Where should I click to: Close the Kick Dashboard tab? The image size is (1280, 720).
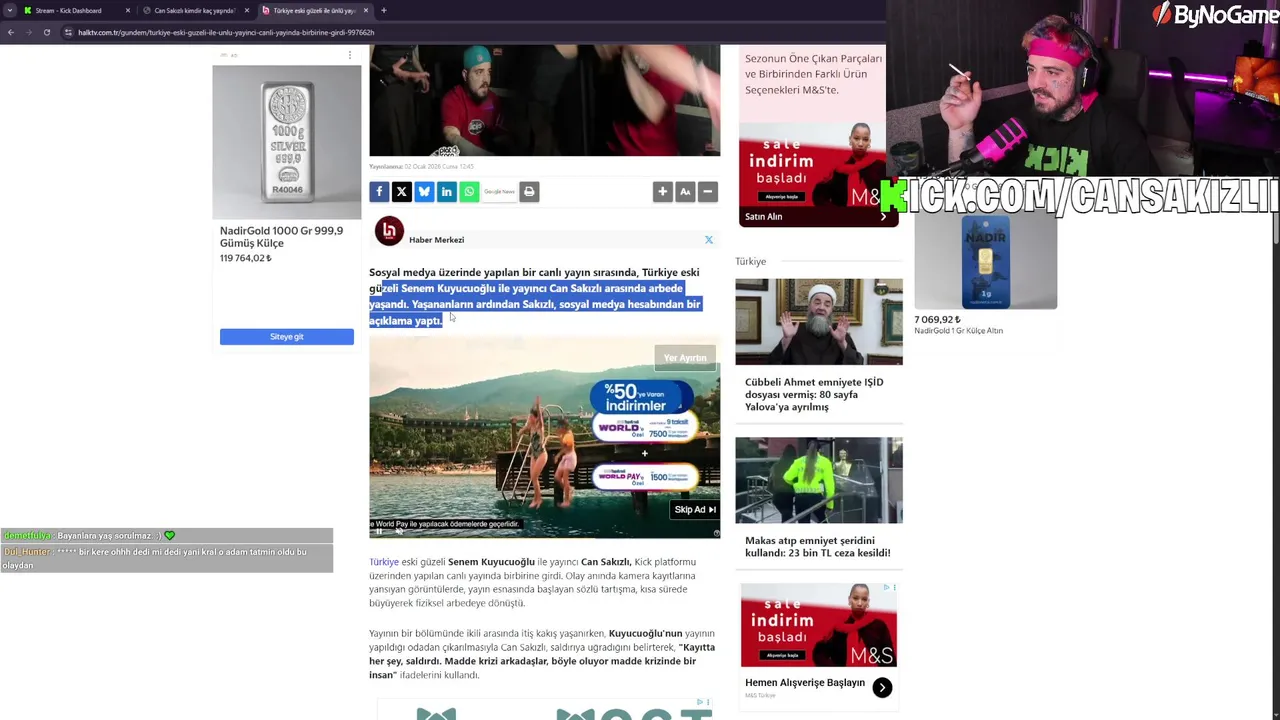click(127, 10)
